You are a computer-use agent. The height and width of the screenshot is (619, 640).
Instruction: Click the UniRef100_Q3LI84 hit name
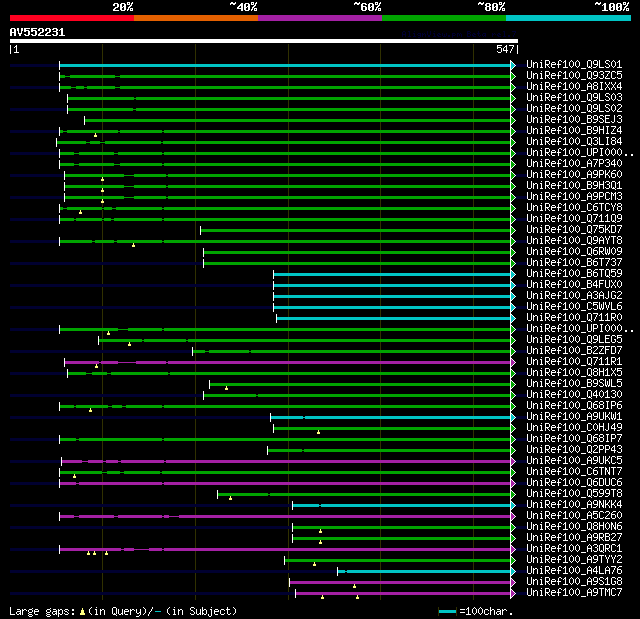574,142
